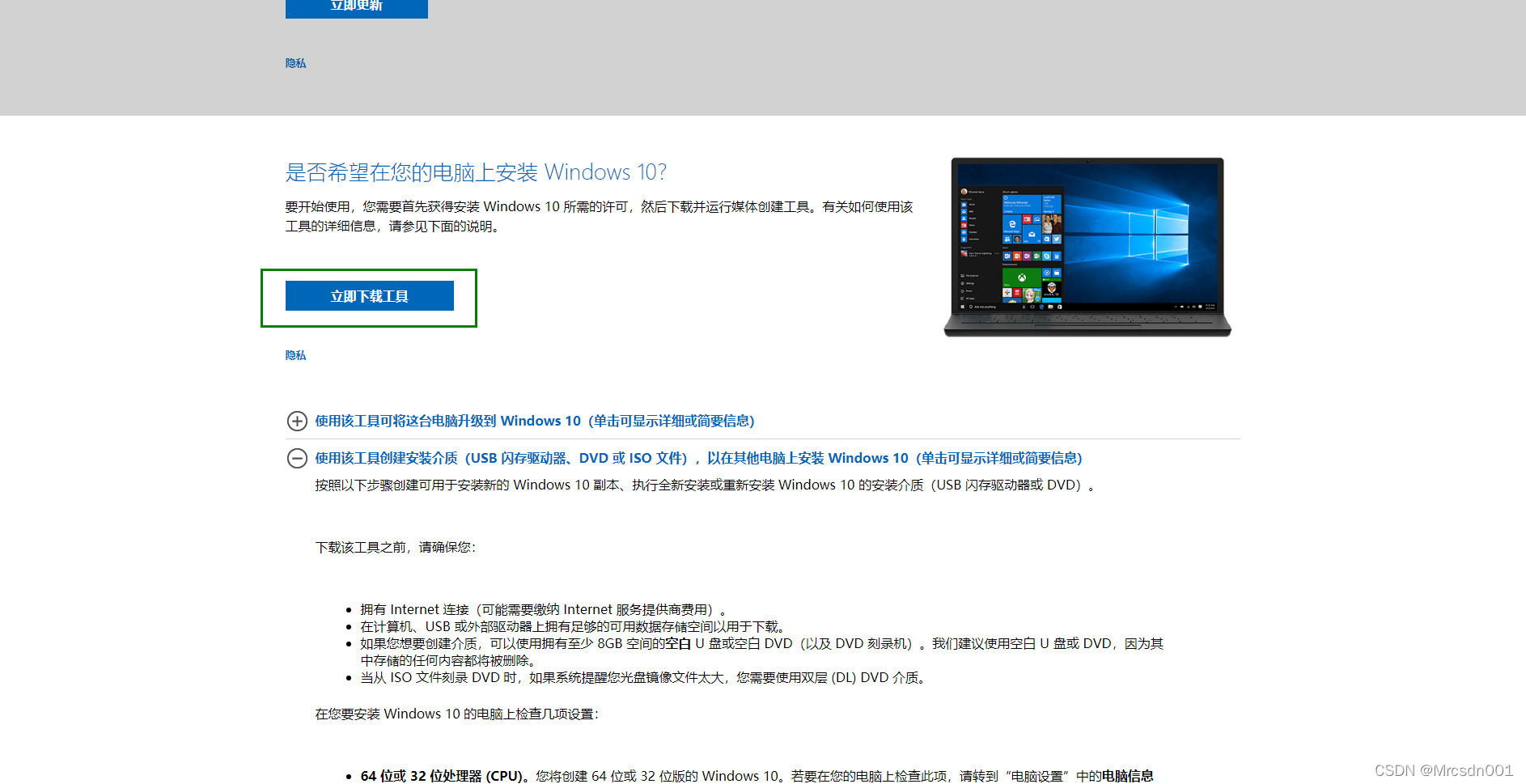The width and height of the screenshot is (1526, 784).
Task: Click the text 下载该工具之前，请确保您:
Action: (x=396, y=548)
